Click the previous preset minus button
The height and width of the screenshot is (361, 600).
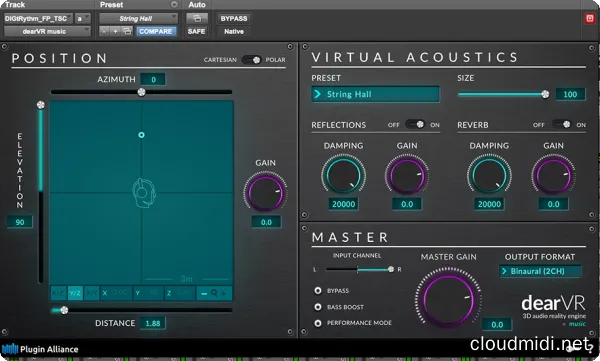pyautogui.click(x=104, y=31)
